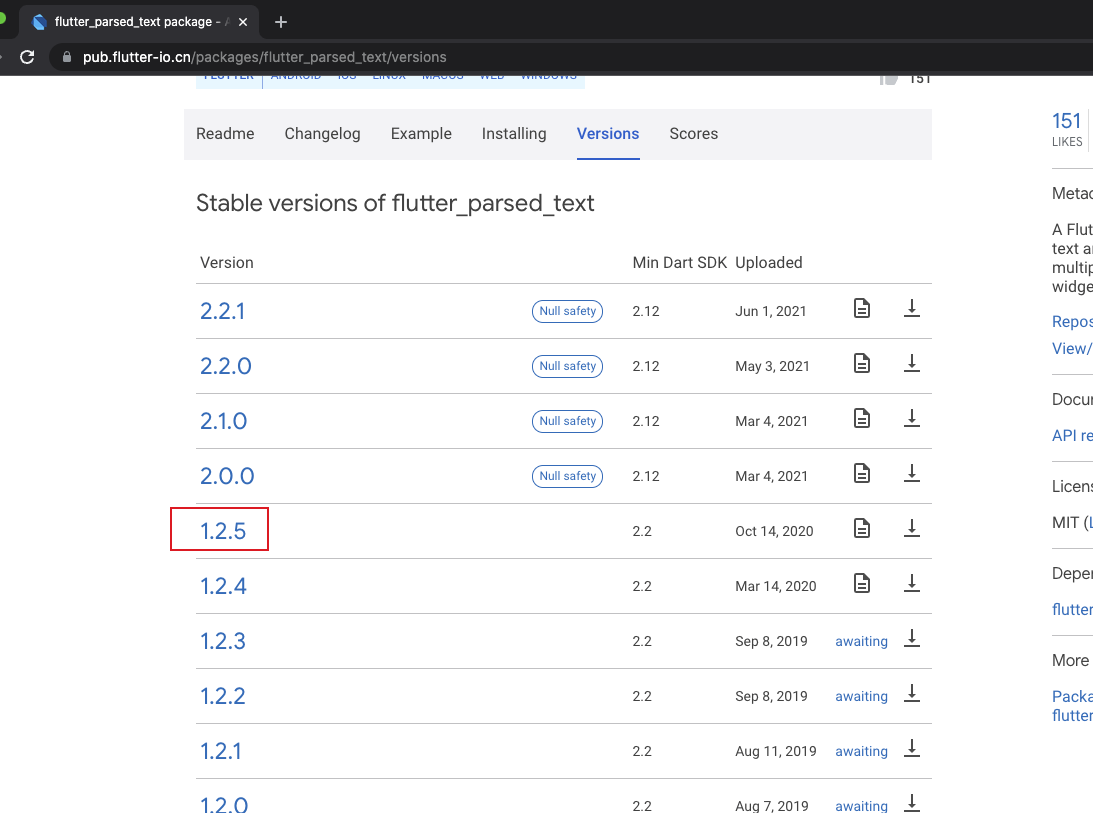This screenshot has height=813, width=1093.
Task: Click the Null safety badge for 2.2.1
Action: pyautogui.click(x=567, y=311)
